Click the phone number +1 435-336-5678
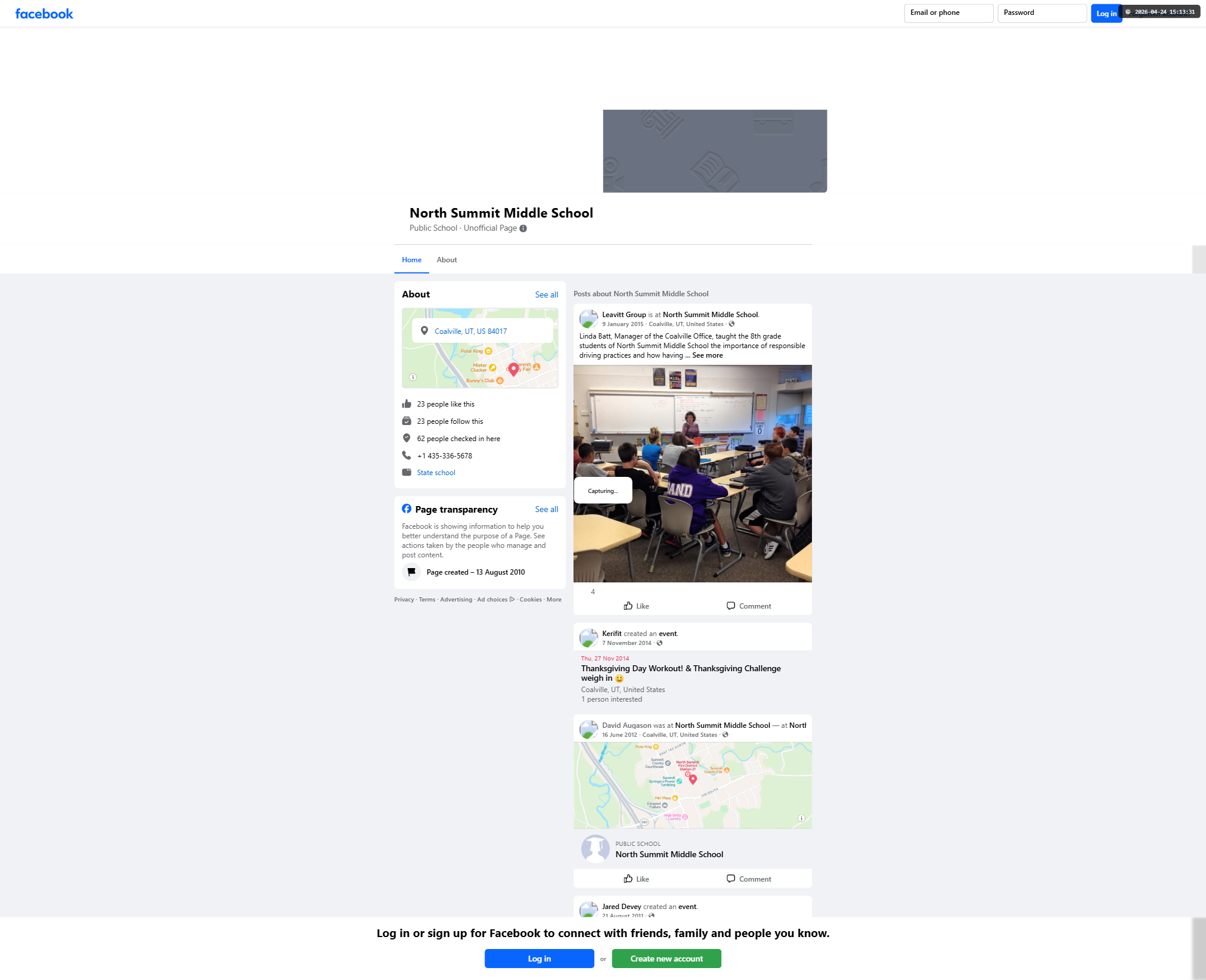Image resolution: width=1206 pixels, height=980 pixels. pos(445,456)
